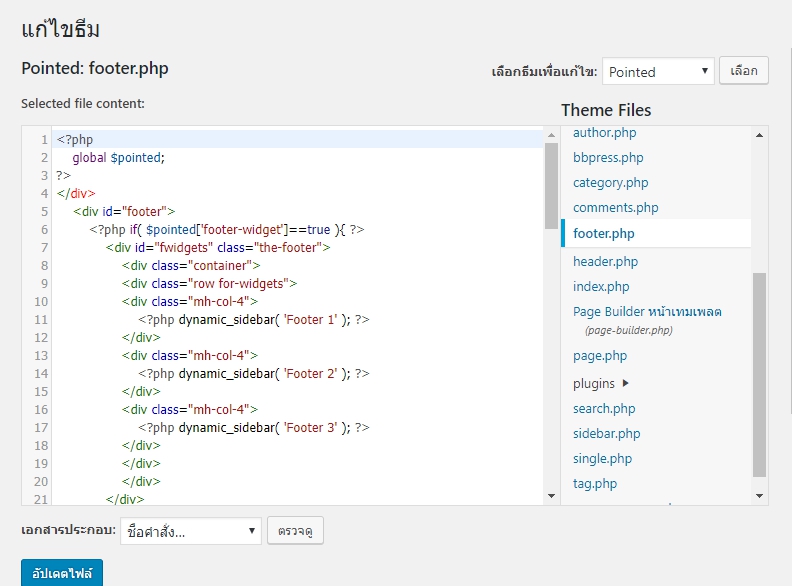Open the theme selection dropdown showing Pointed
This screenshot has height=586, width=792.
tap(658, 71)
